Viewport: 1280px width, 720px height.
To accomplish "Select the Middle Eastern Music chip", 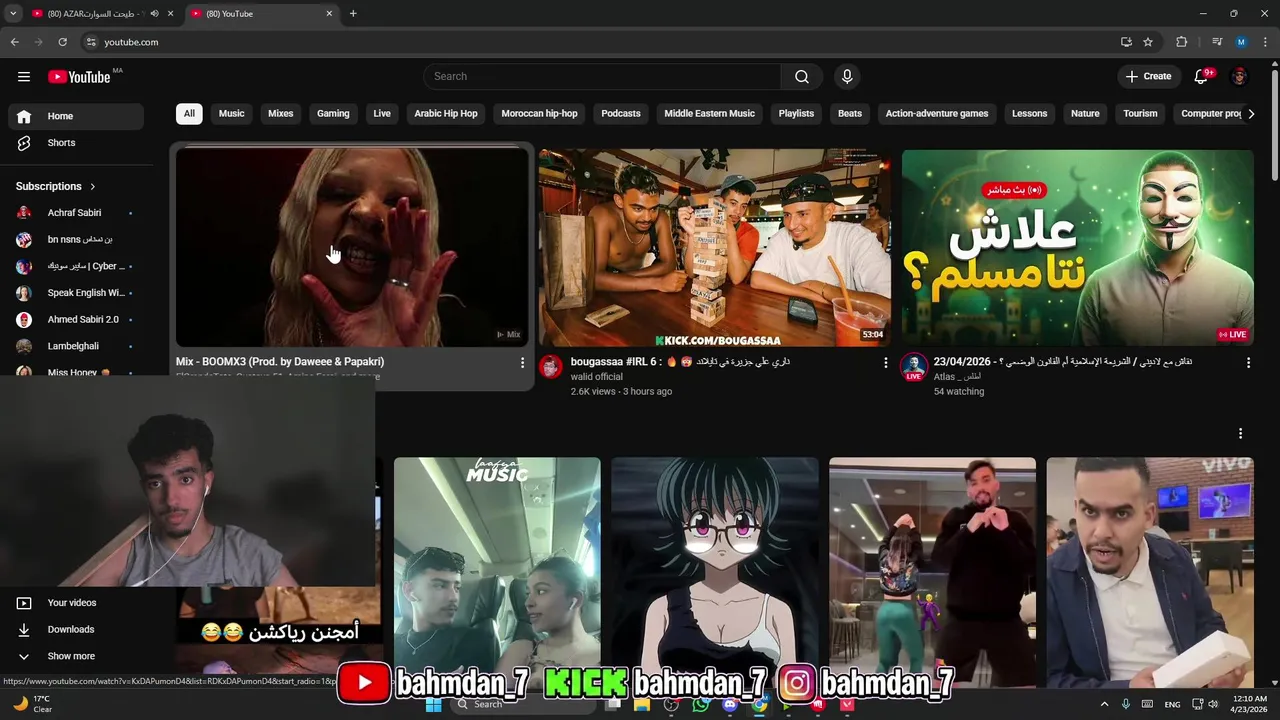I will 710,114.
